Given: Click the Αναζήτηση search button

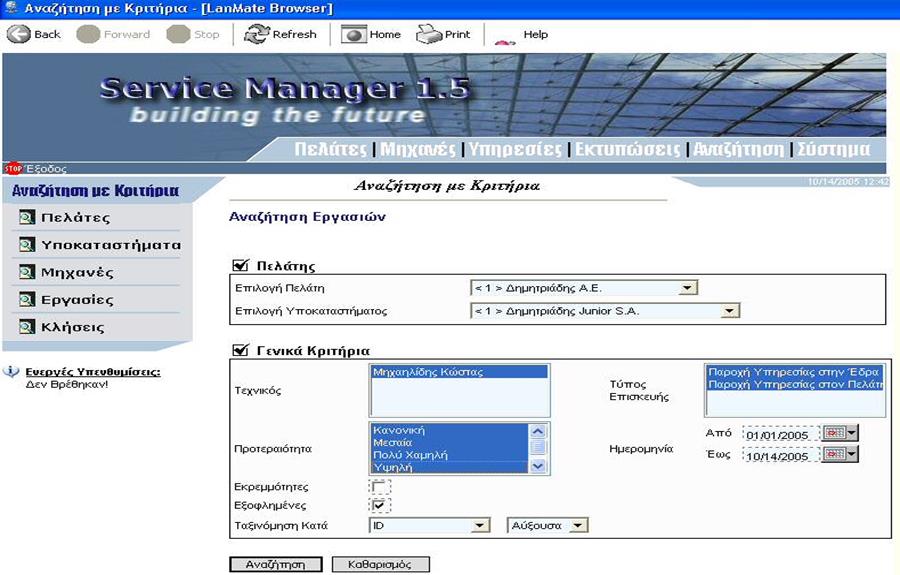Looking at the screenshot, I should tap(276, 565).
